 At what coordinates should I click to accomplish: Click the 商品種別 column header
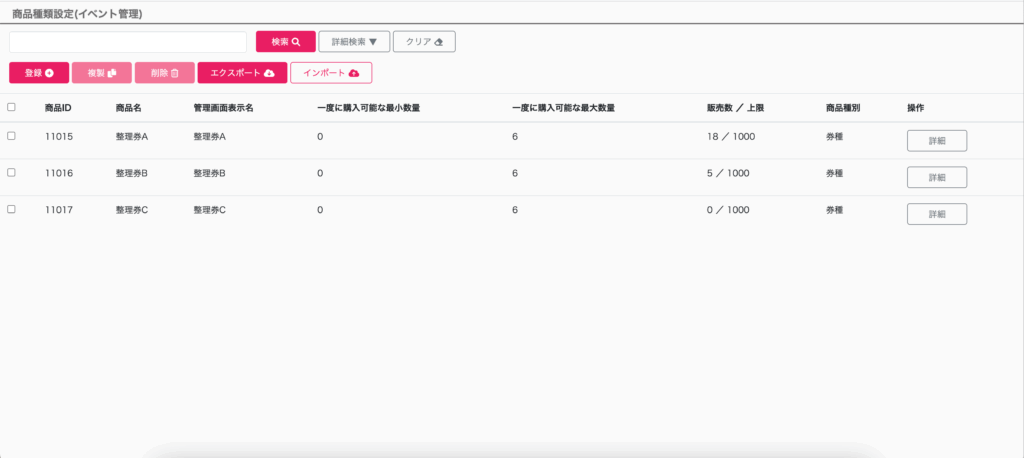point(843,107)
